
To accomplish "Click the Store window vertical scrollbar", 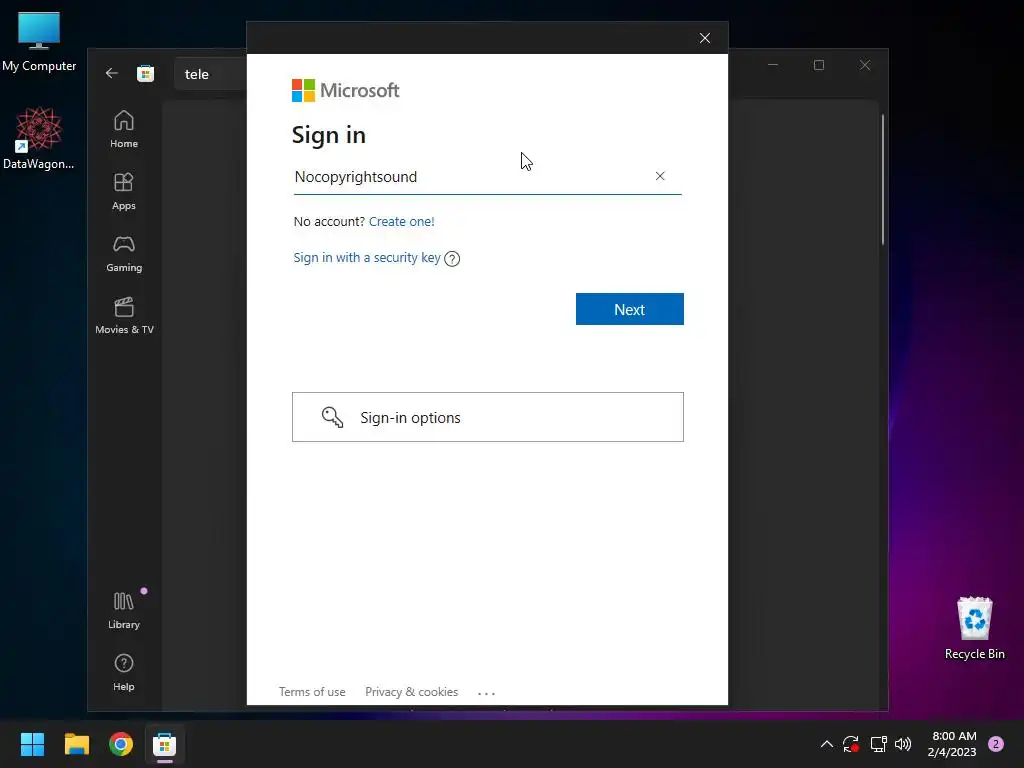I will point(882,180).
